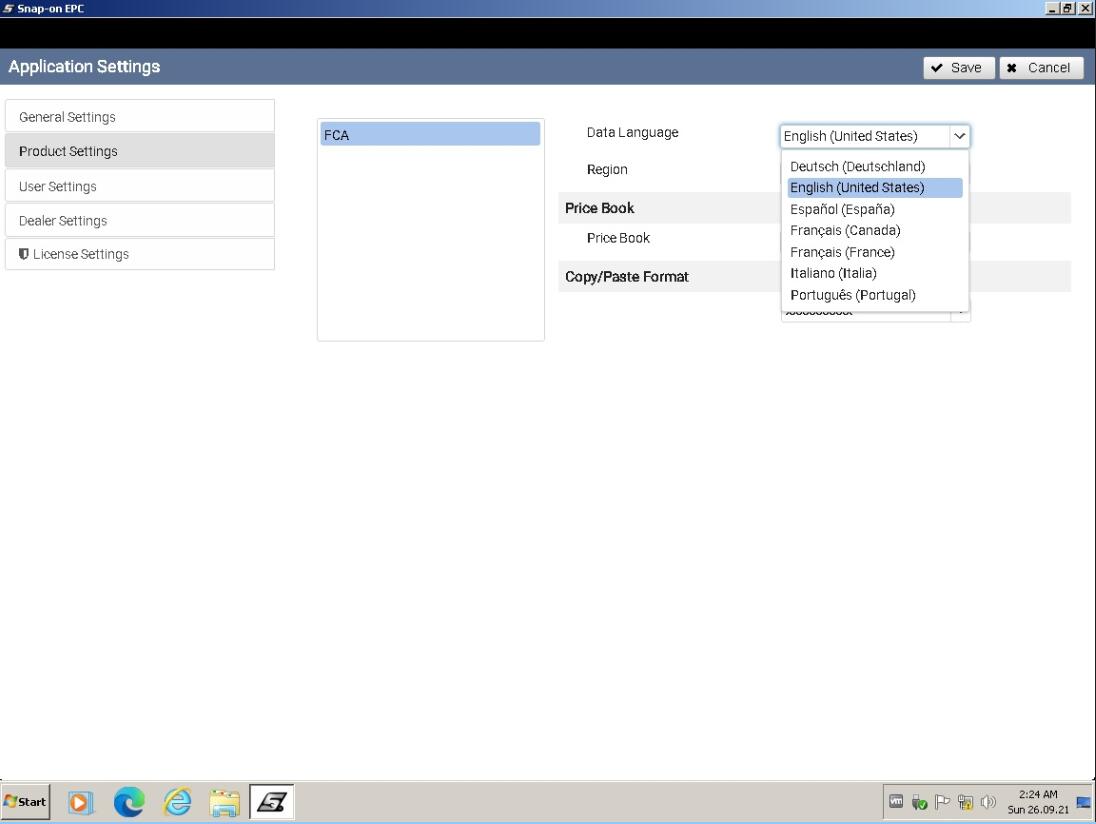The width and height of the screenshot is (1096, 824).
Task: Click the Snap-on EPC title bar logo
Action: pyautogui.click(x=8, y=8)
